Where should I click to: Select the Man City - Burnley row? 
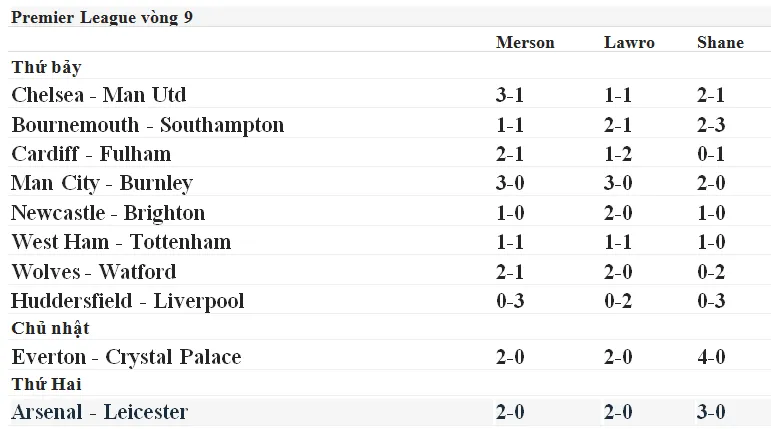coord(101,183)
